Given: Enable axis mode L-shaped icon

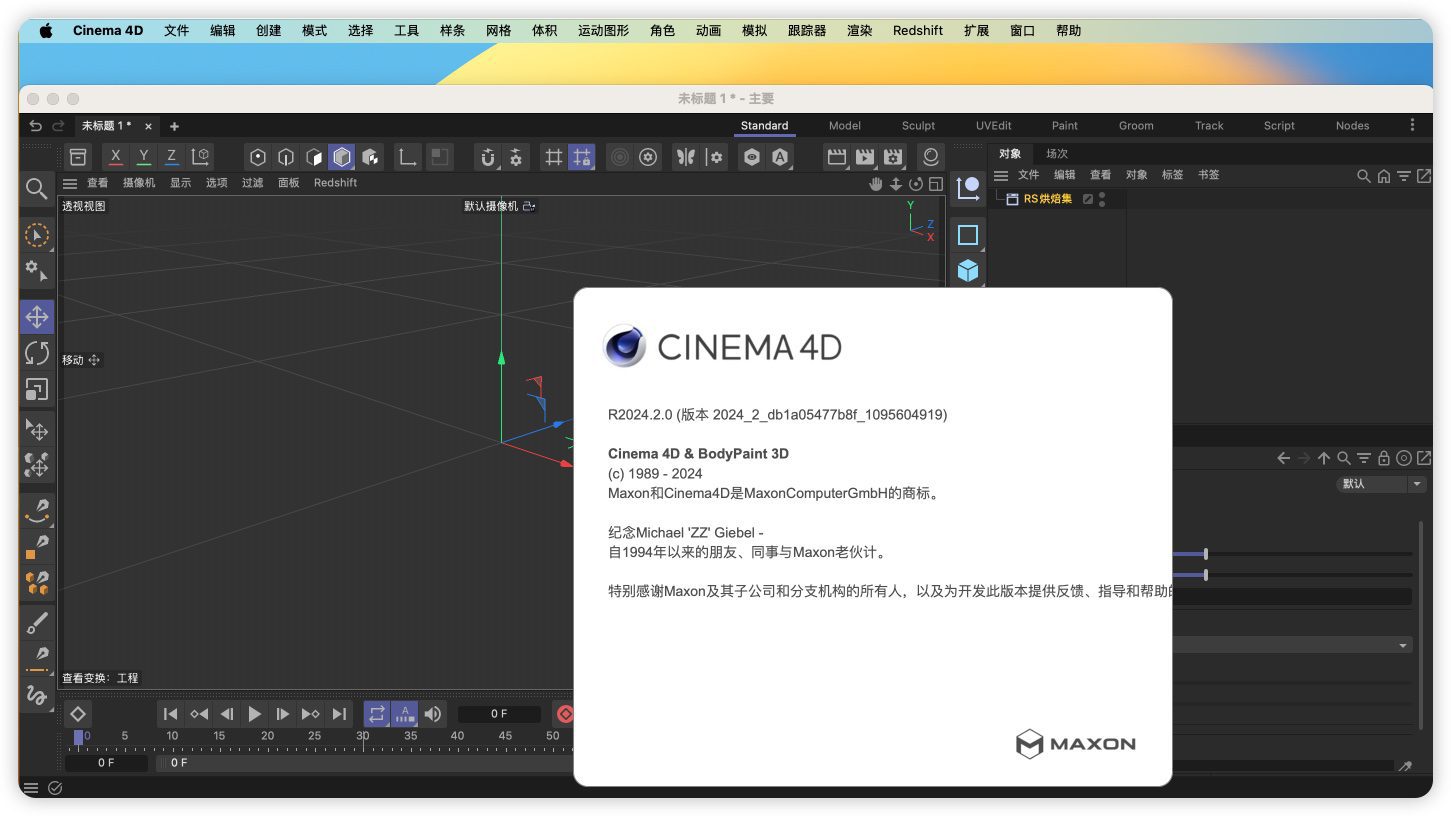Looking at the screenshot, I should [407, 157].
